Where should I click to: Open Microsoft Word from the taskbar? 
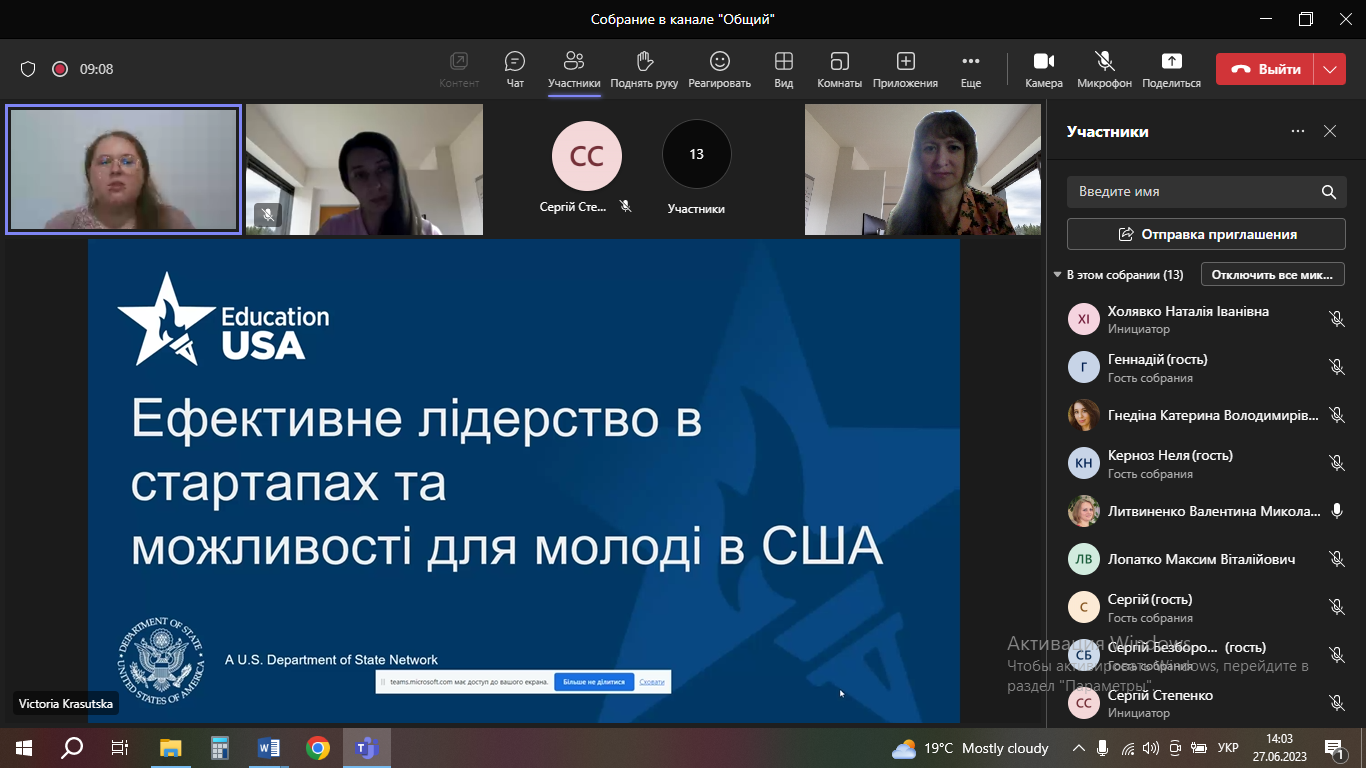[x=269, y=747]
